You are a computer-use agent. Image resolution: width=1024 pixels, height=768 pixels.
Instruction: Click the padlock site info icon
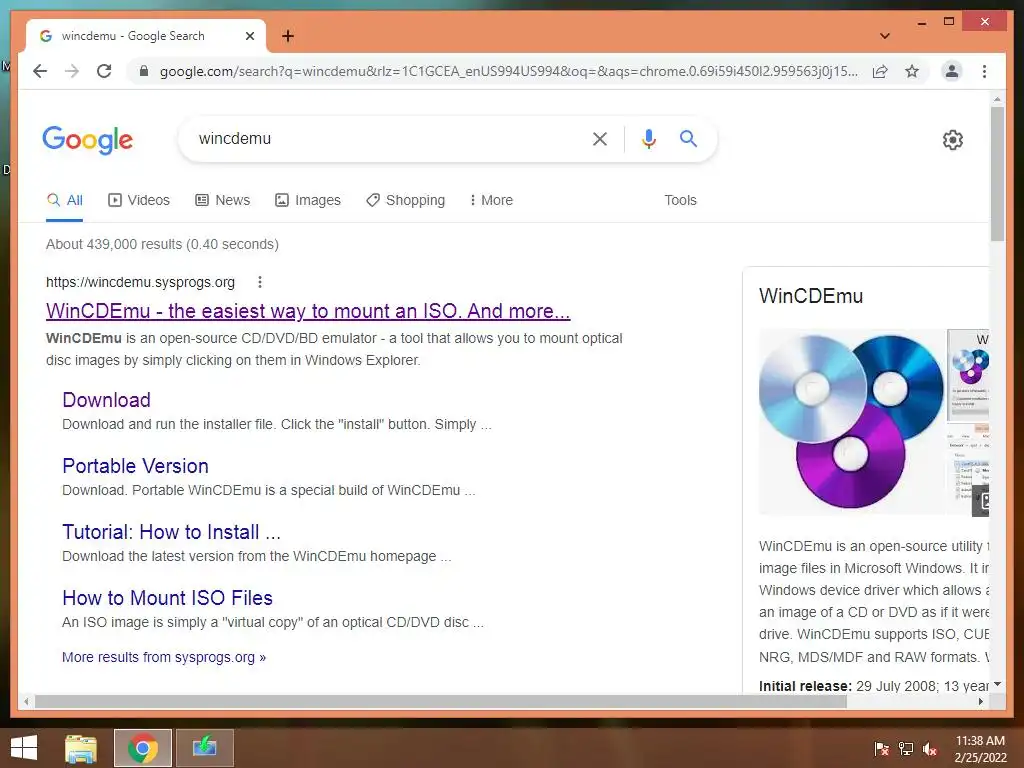click(144, 71)
